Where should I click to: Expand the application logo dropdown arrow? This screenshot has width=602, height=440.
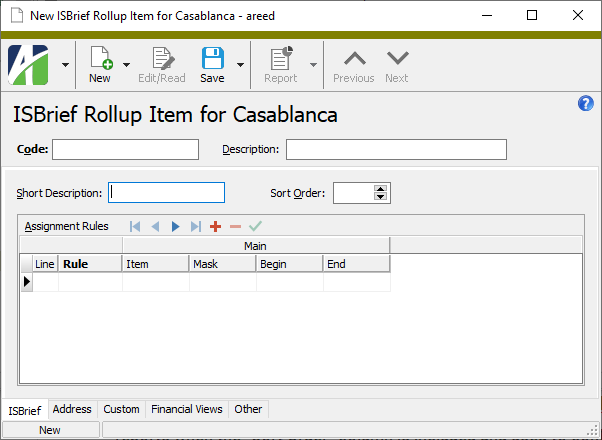[x=66, y=65]
